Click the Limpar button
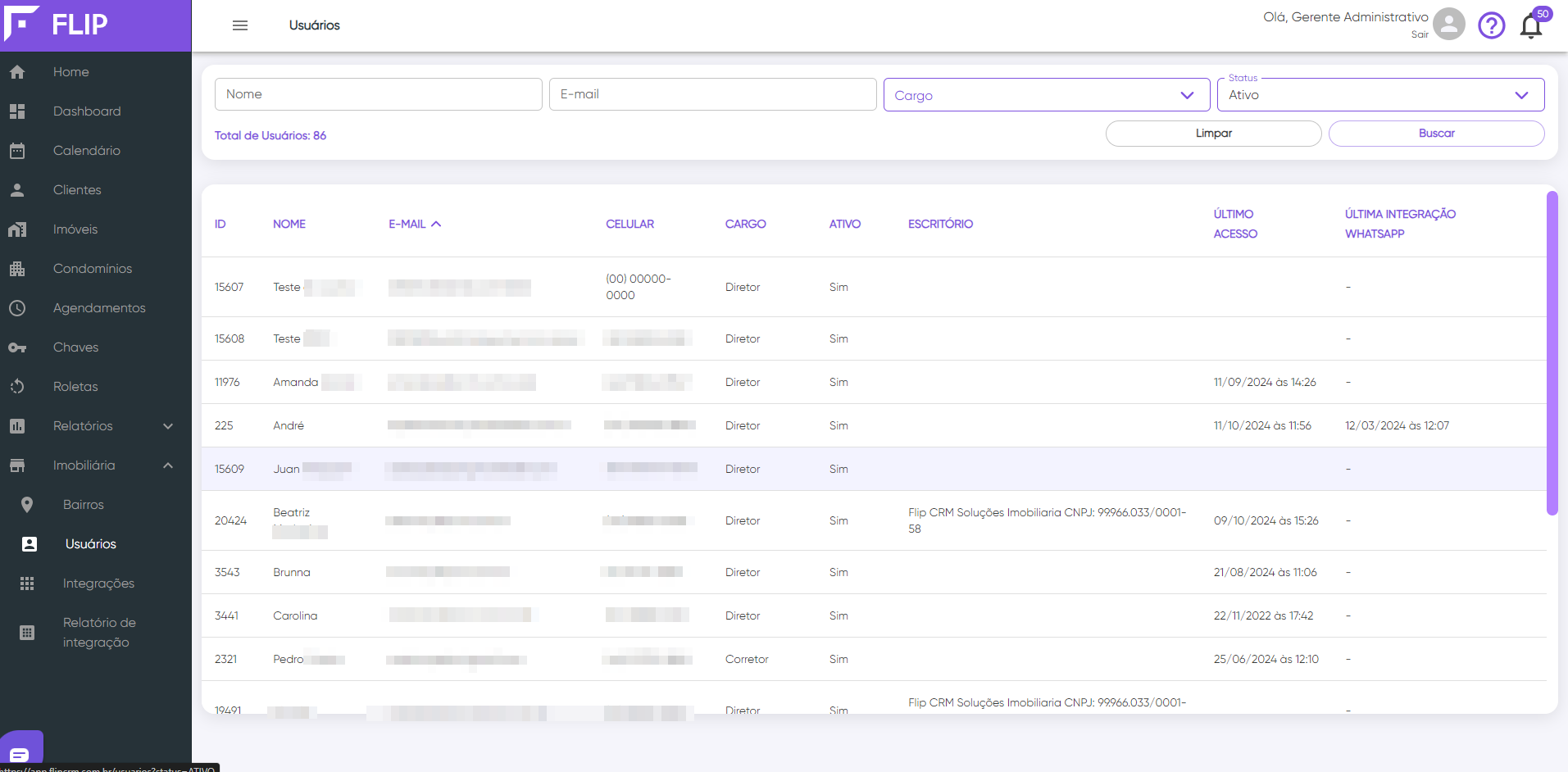The height and width of the screenshot is (772, 1568). (1213, 134)
